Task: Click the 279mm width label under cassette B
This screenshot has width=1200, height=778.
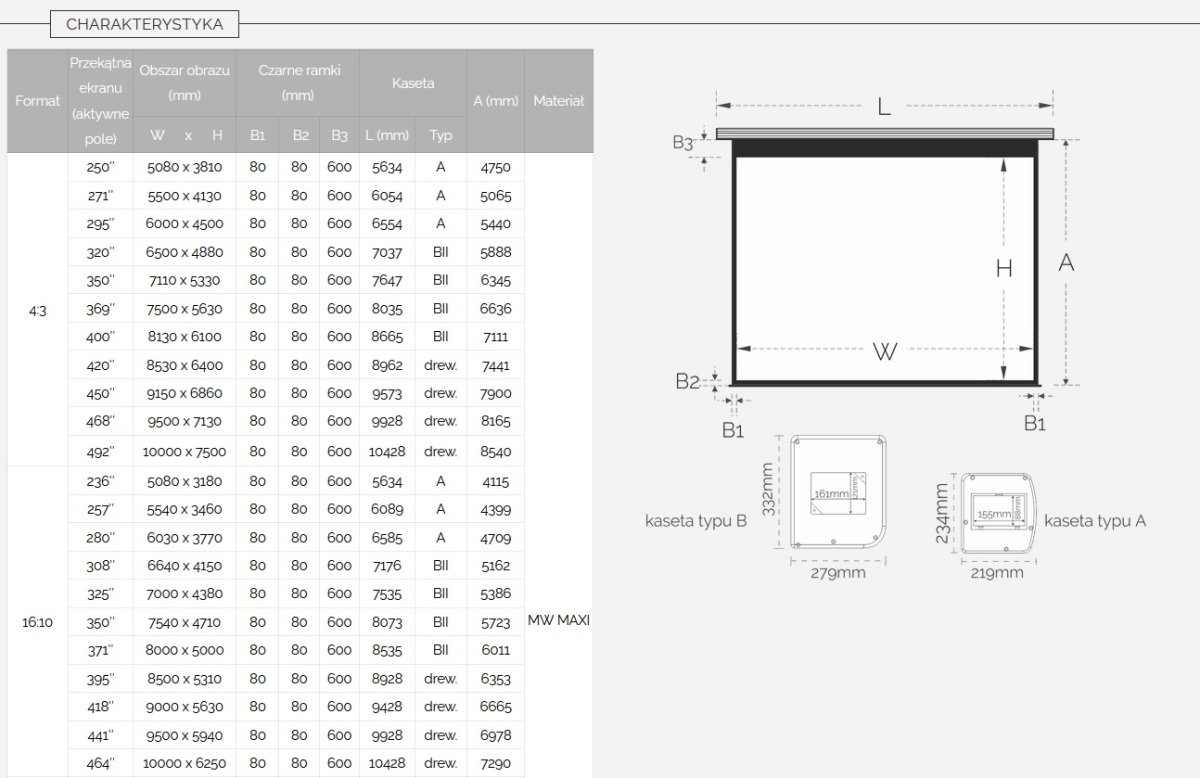Action: point(837,573)
